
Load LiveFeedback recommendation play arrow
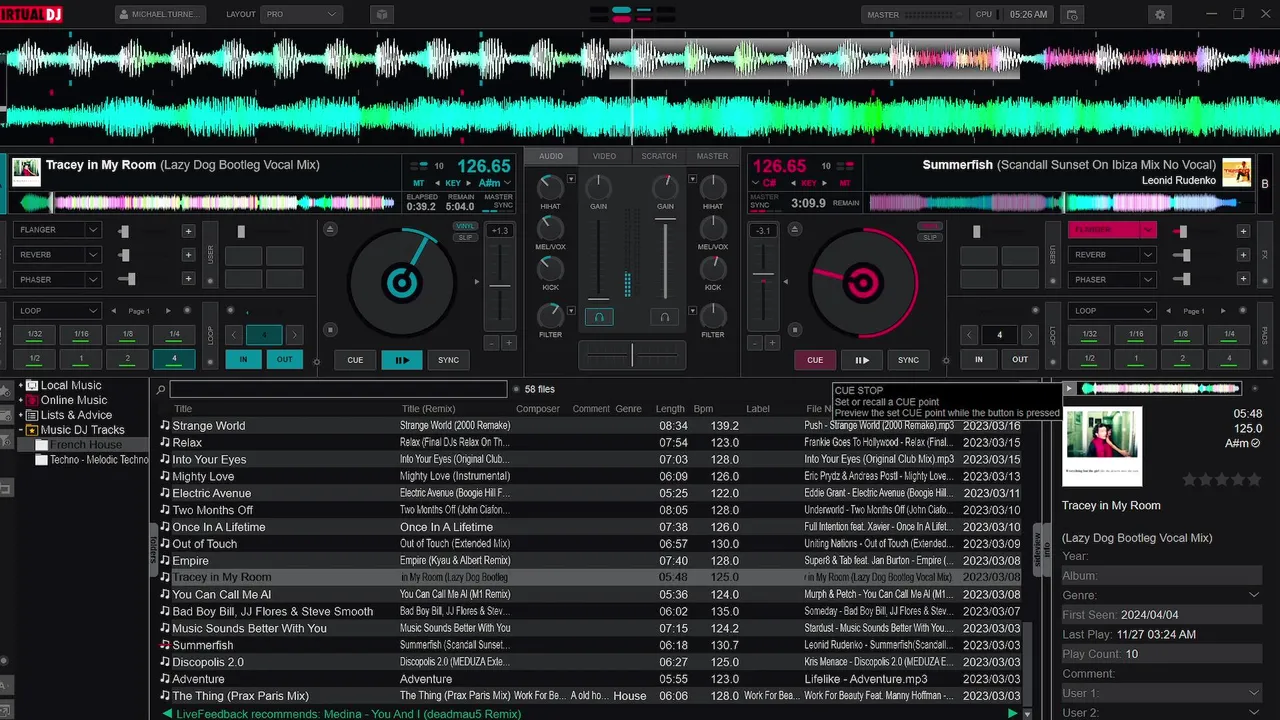coord(1012,713)
